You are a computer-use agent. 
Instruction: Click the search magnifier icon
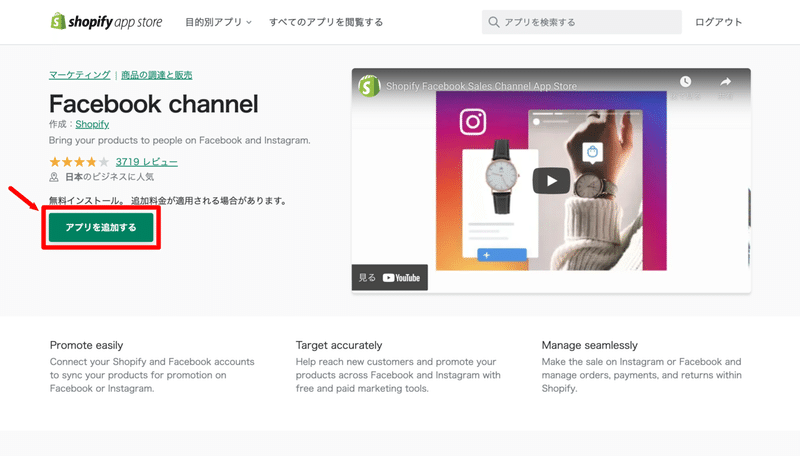(x=493, y=22)
